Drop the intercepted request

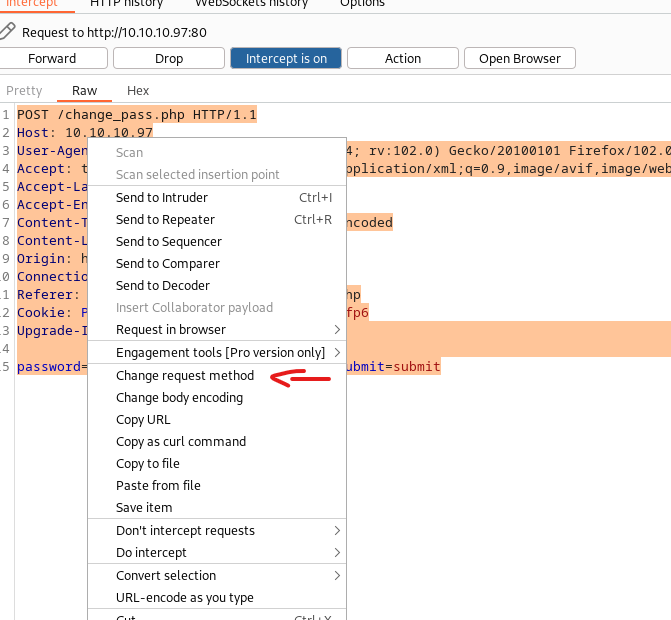tap(169, 58)
